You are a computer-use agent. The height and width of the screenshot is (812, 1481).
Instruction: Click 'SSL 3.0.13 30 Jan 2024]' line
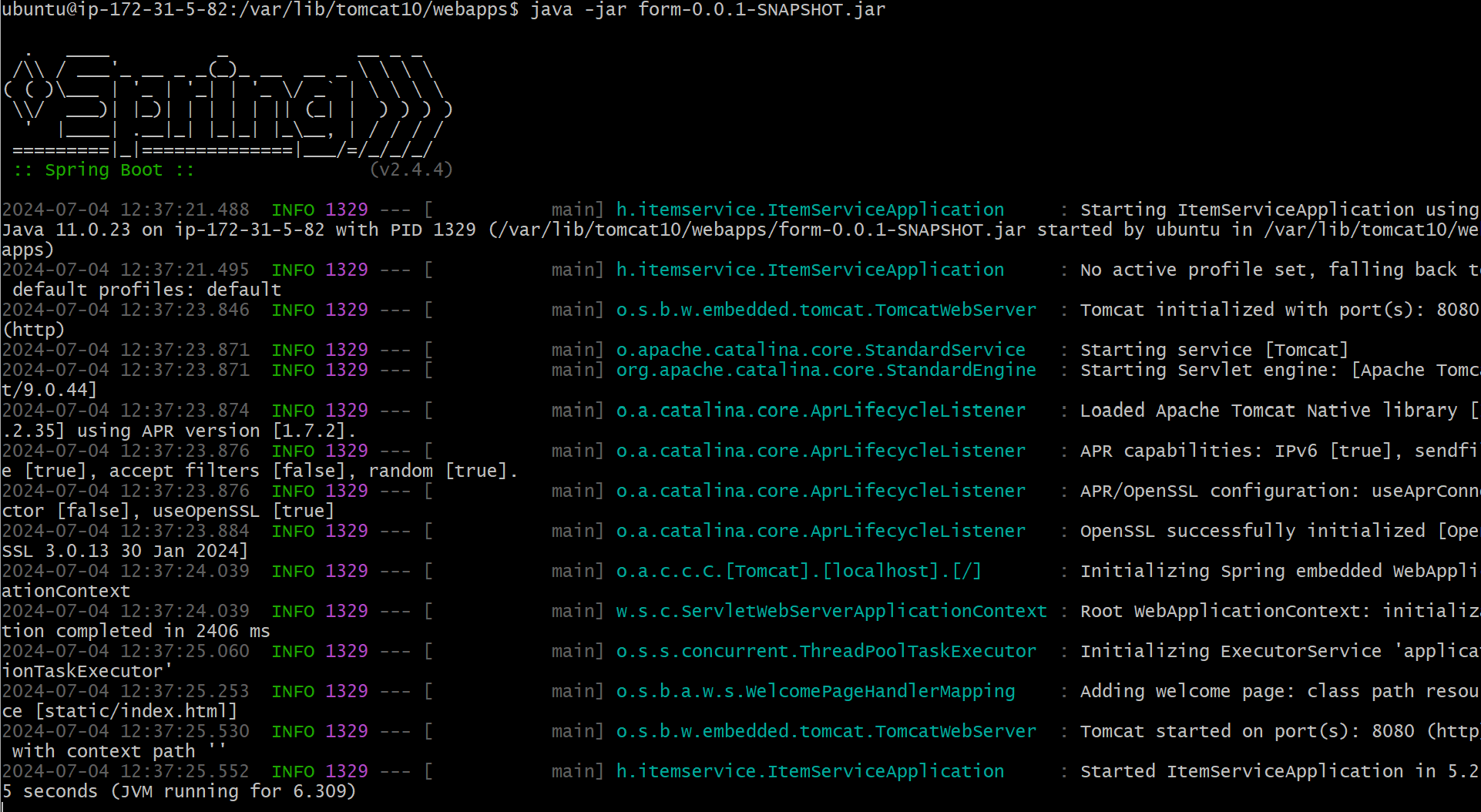125,551
